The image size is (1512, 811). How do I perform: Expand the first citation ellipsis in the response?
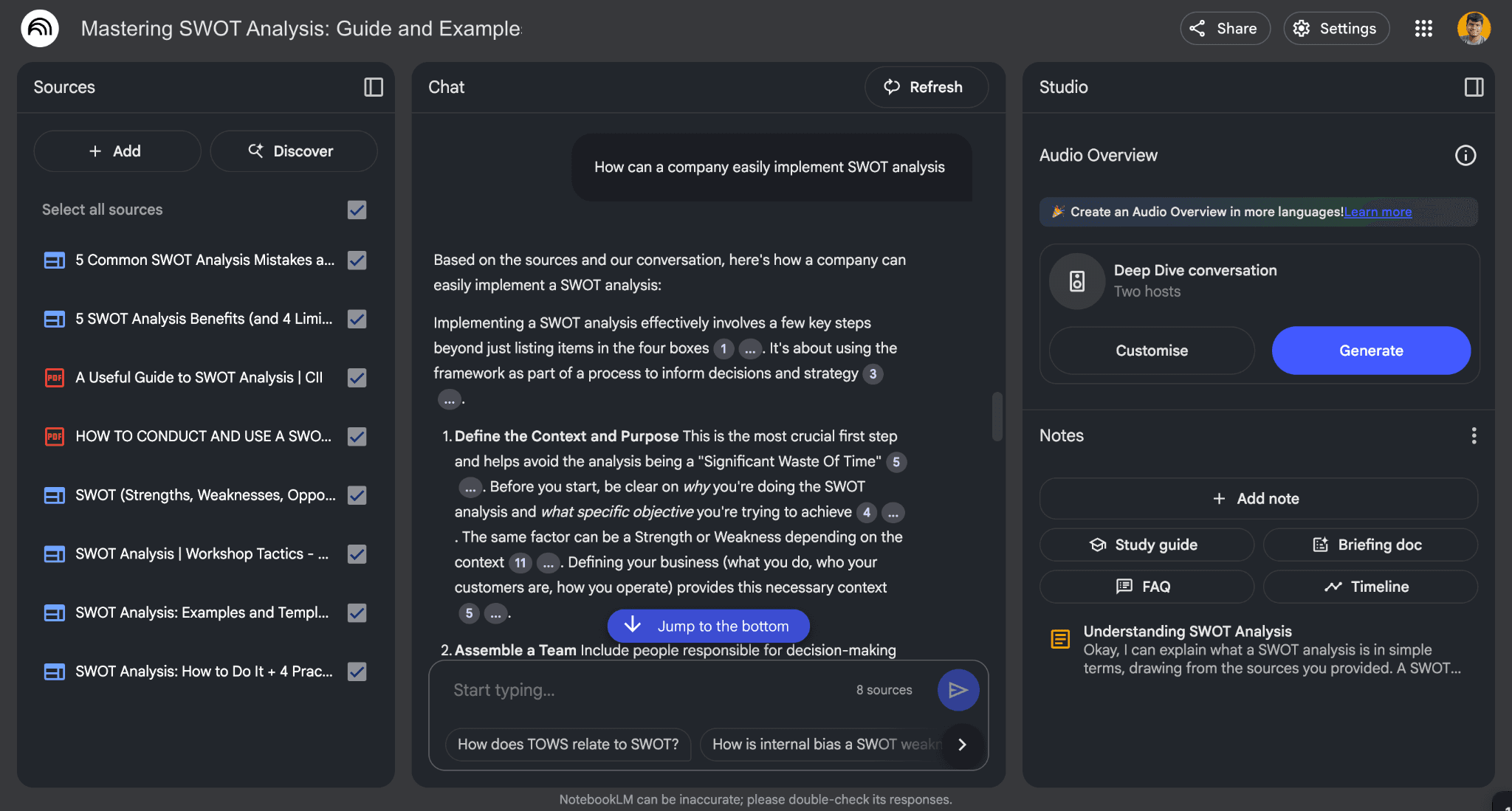749,348
